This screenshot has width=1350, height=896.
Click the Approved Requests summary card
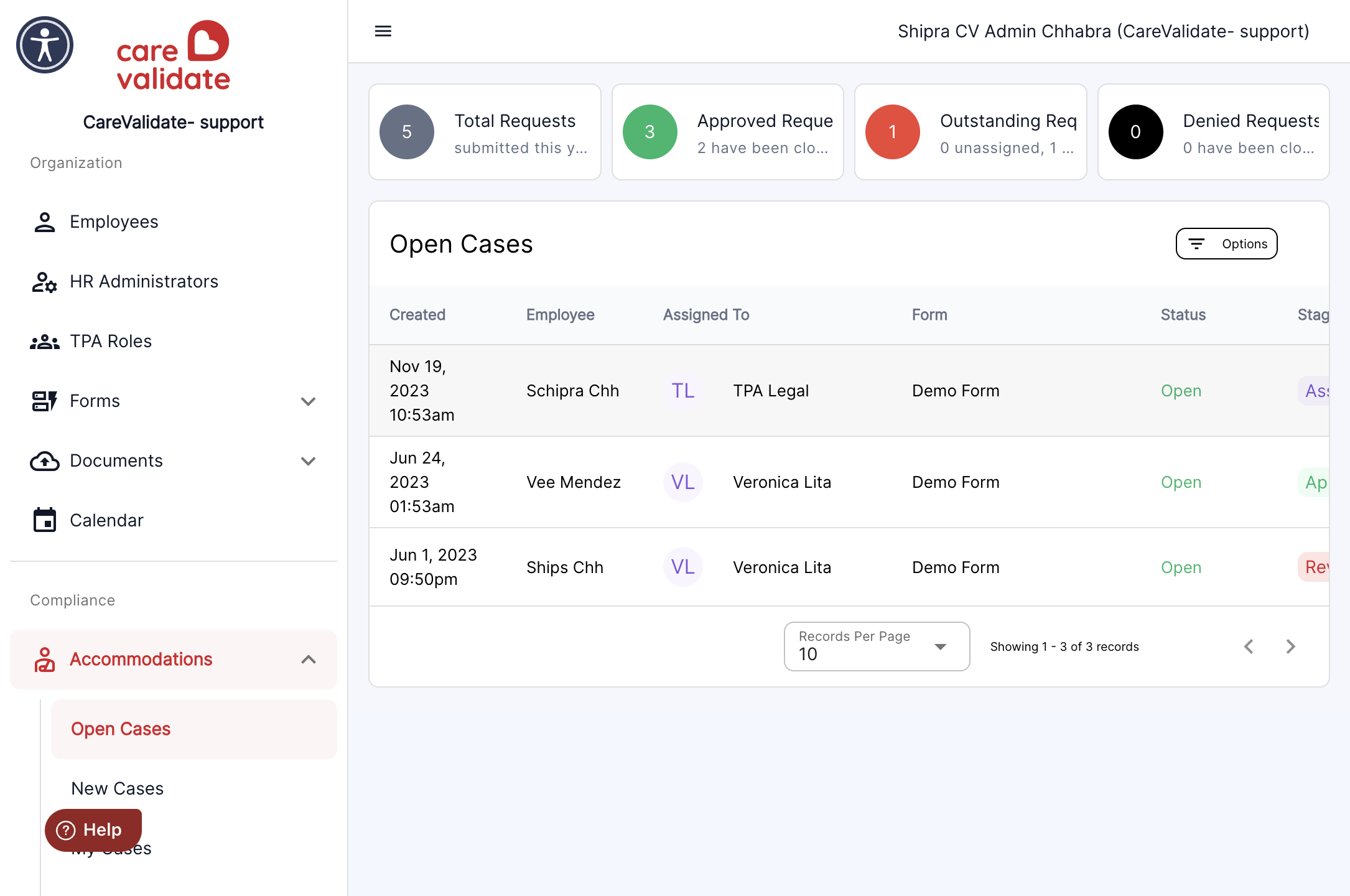(x=728, y=132)
